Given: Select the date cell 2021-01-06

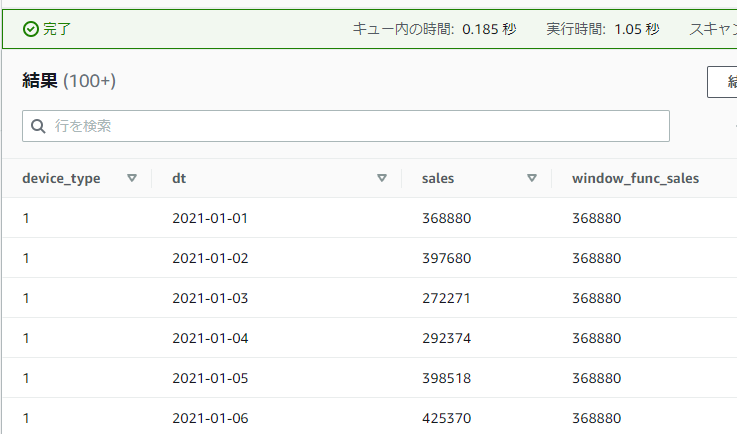Looking at the screenshot, I should tap(210, 418).
